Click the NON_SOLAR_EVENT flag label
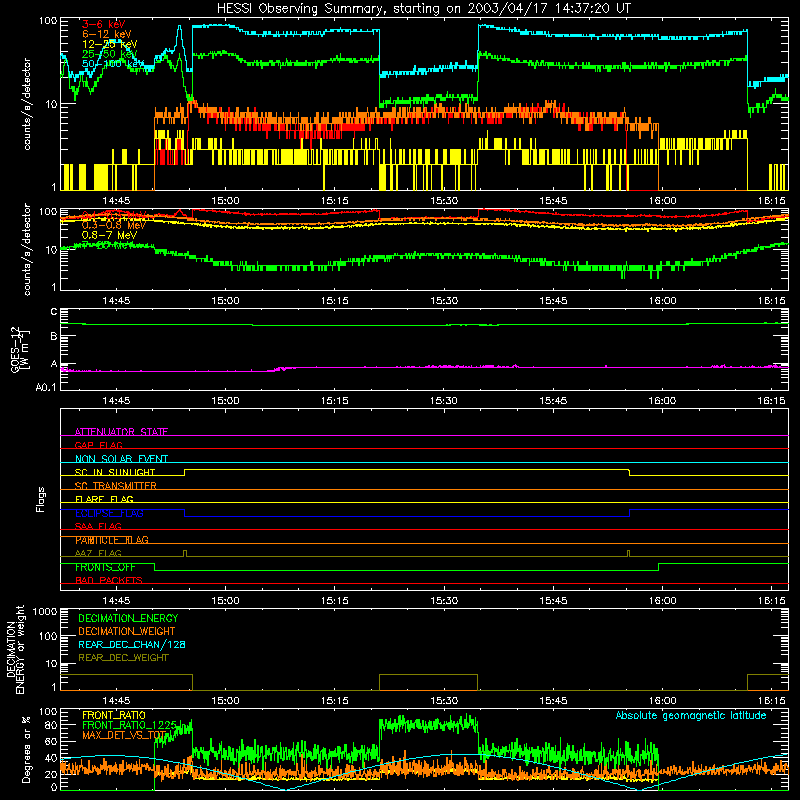This screenshot has width=800, height=800. pyautogui.click(x=121, y=459)
